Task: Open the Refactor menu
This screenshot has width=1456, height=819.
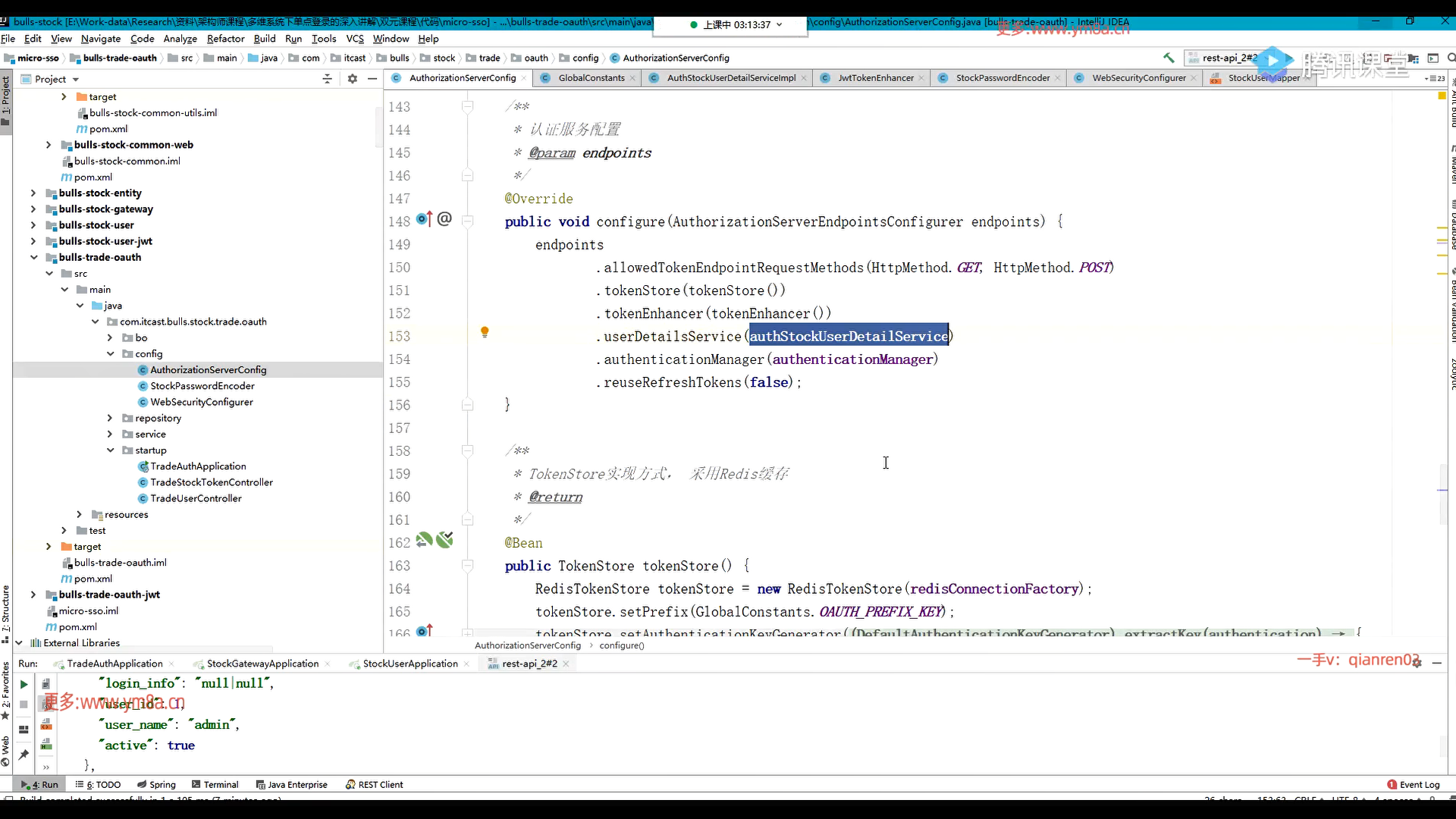Action: click(x=225, y=39)
